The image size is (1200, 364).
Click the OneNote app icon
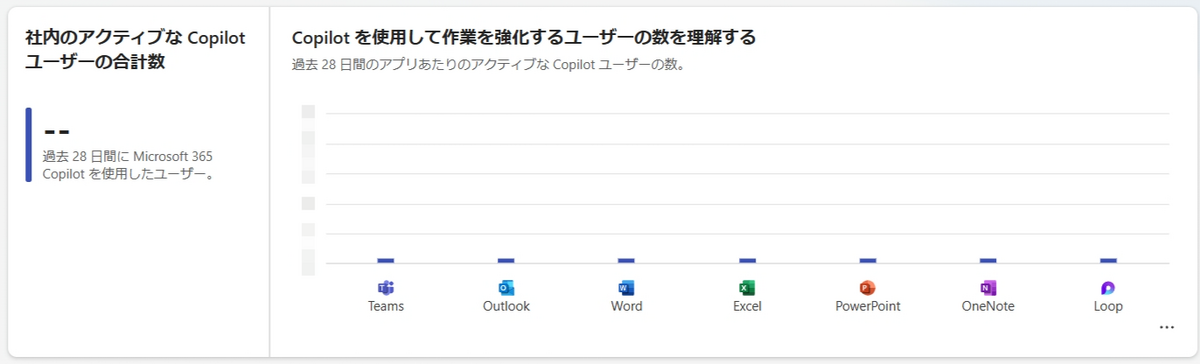point(988,288)
